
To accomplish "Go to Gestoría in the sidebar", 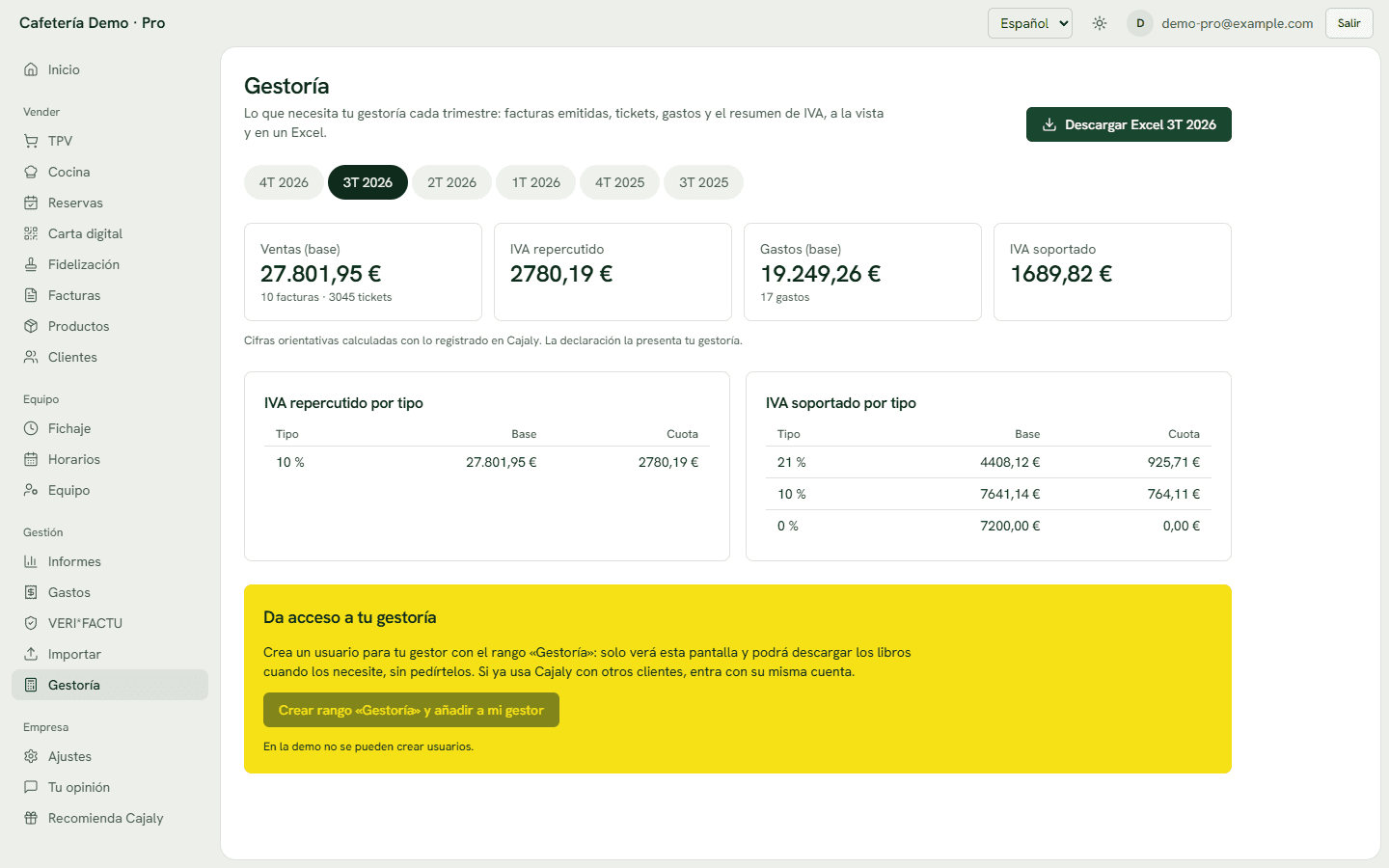I will coord(110,685).
